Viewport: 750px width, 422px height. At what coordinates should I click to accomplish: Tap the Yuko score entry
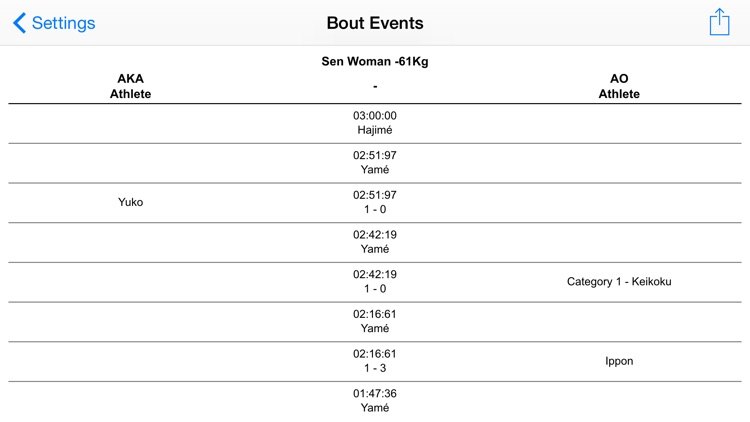pyautogui.click(x=130, y=202)
